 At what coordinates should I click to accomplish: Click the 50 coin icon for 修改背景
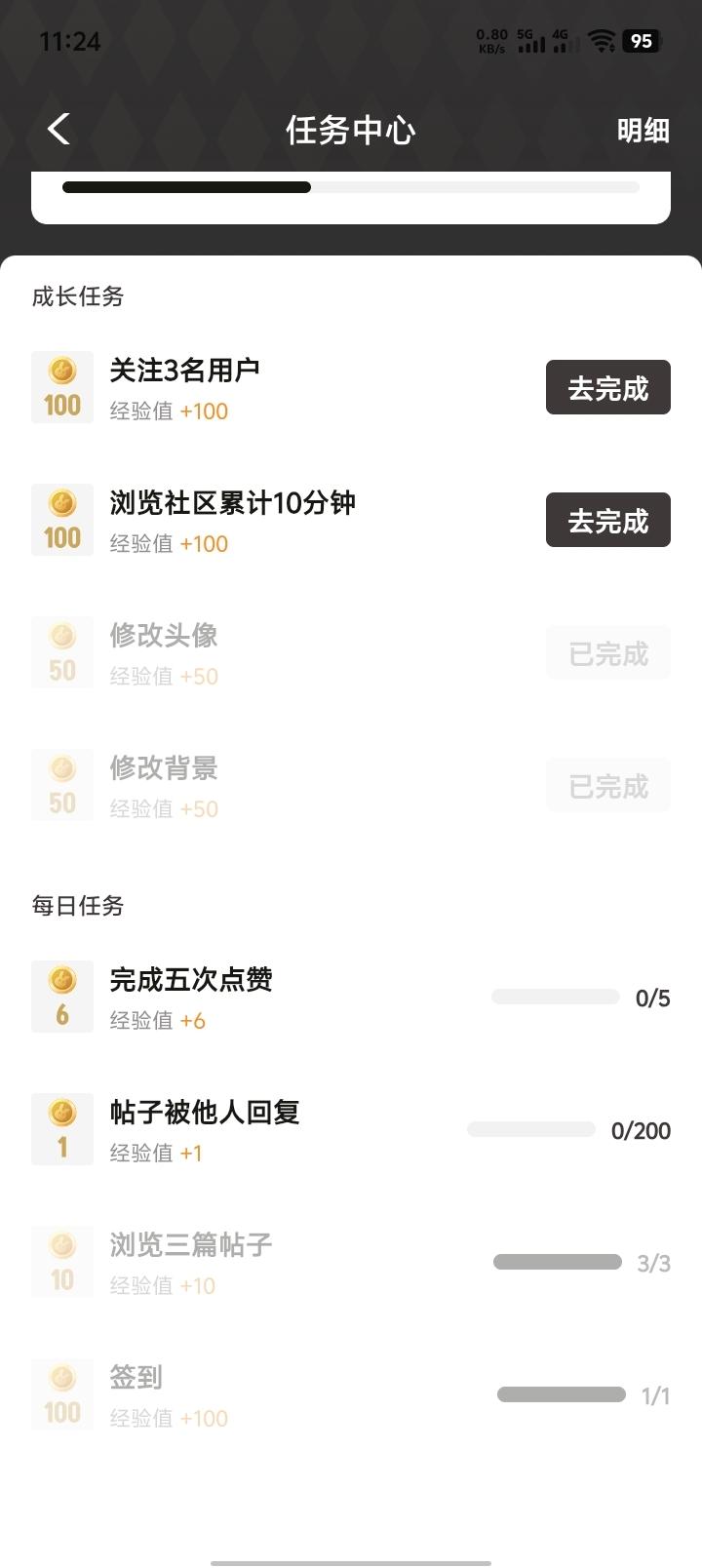[62, 785]
